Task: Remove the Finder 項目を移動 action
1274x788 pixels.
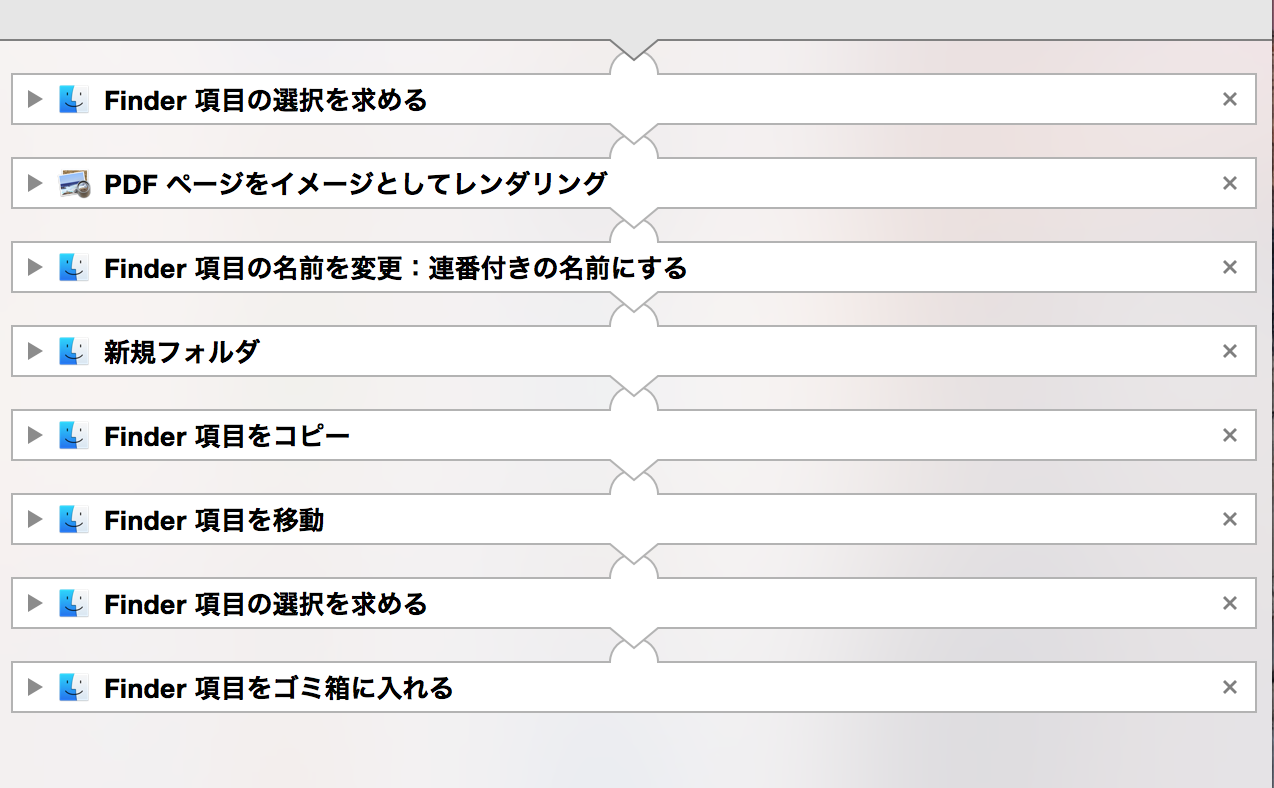Action: click(1230, 519)
